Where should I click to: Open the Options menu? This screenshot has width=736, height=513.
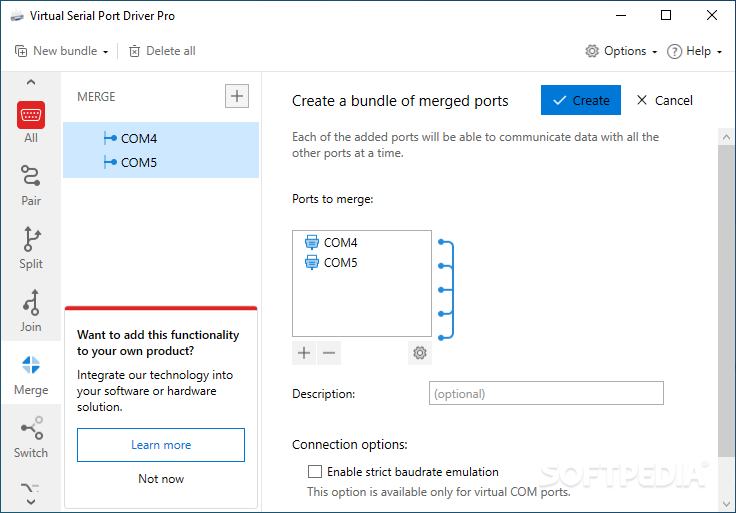click(x=621, y=51)
